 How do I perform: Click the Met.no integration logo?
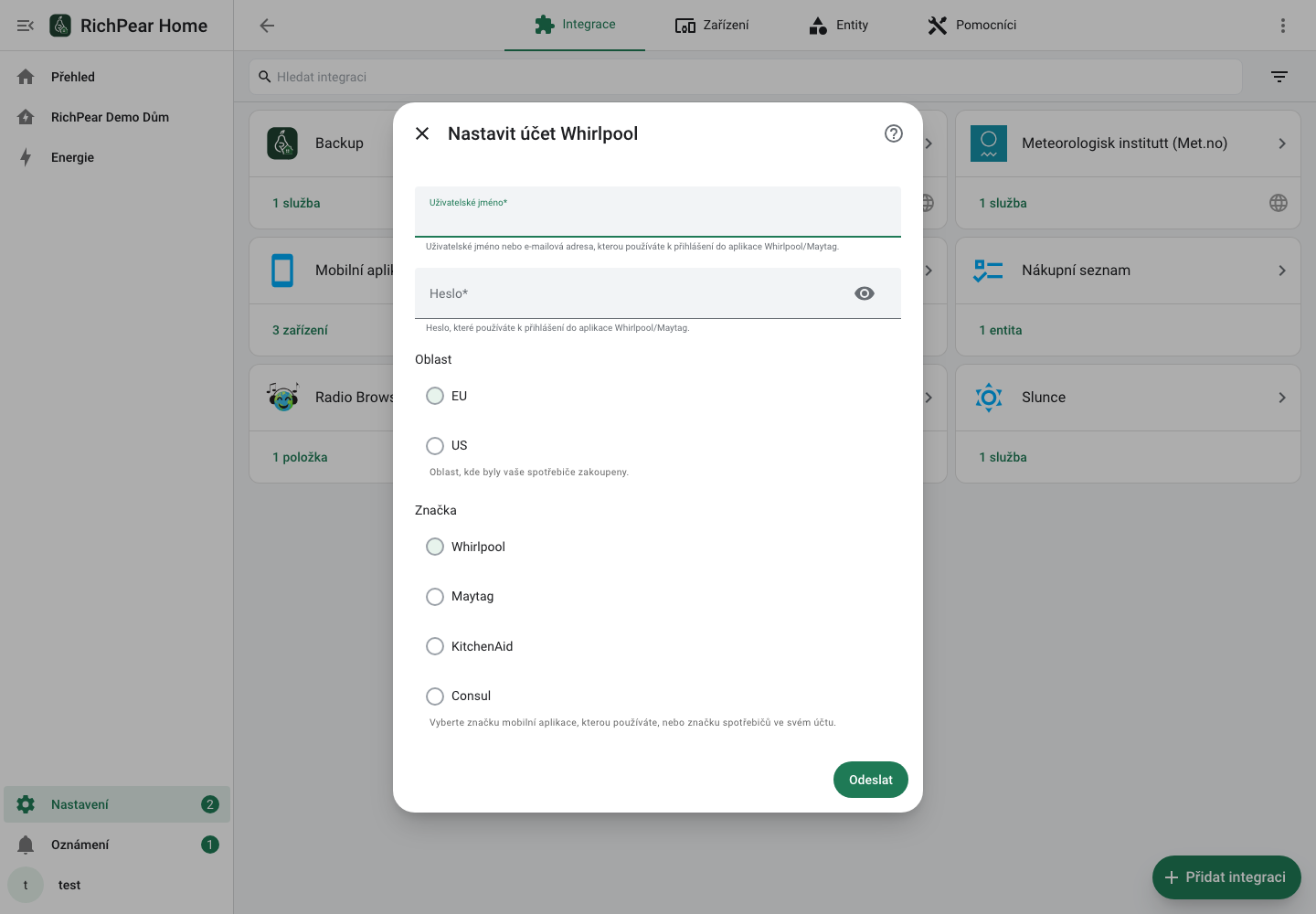point(989,143)
